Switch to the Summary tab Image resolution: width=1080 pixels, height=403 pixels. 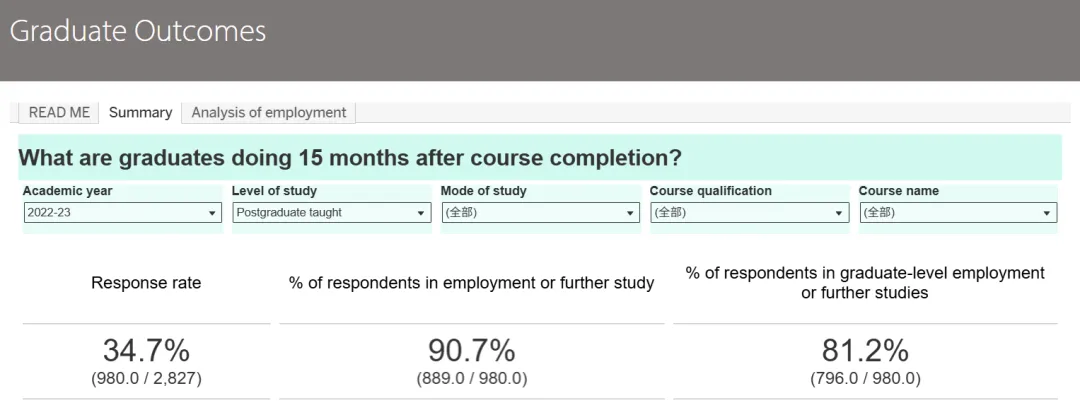(140, 113)
